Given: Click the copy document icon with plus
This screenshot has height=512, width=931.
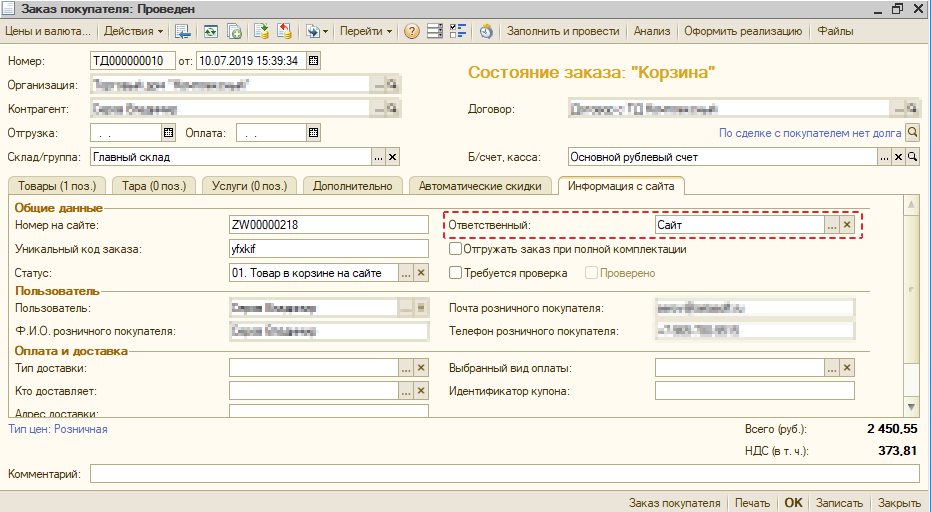Looking at the screenshot, I should point(235,31).
